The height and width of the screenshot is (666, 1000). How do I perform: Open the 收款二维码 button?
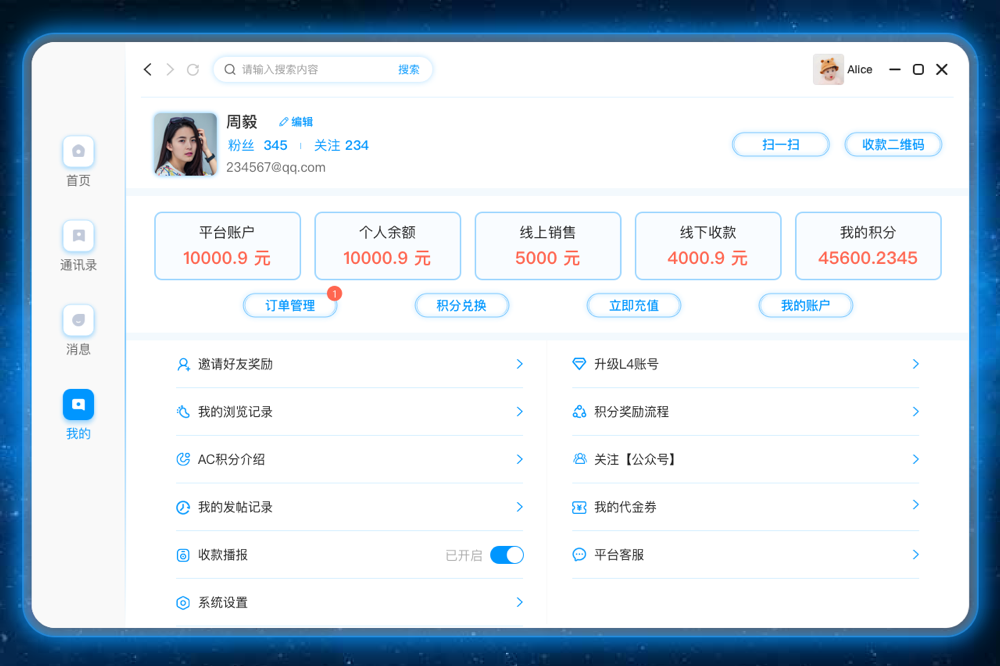[893, 145]
